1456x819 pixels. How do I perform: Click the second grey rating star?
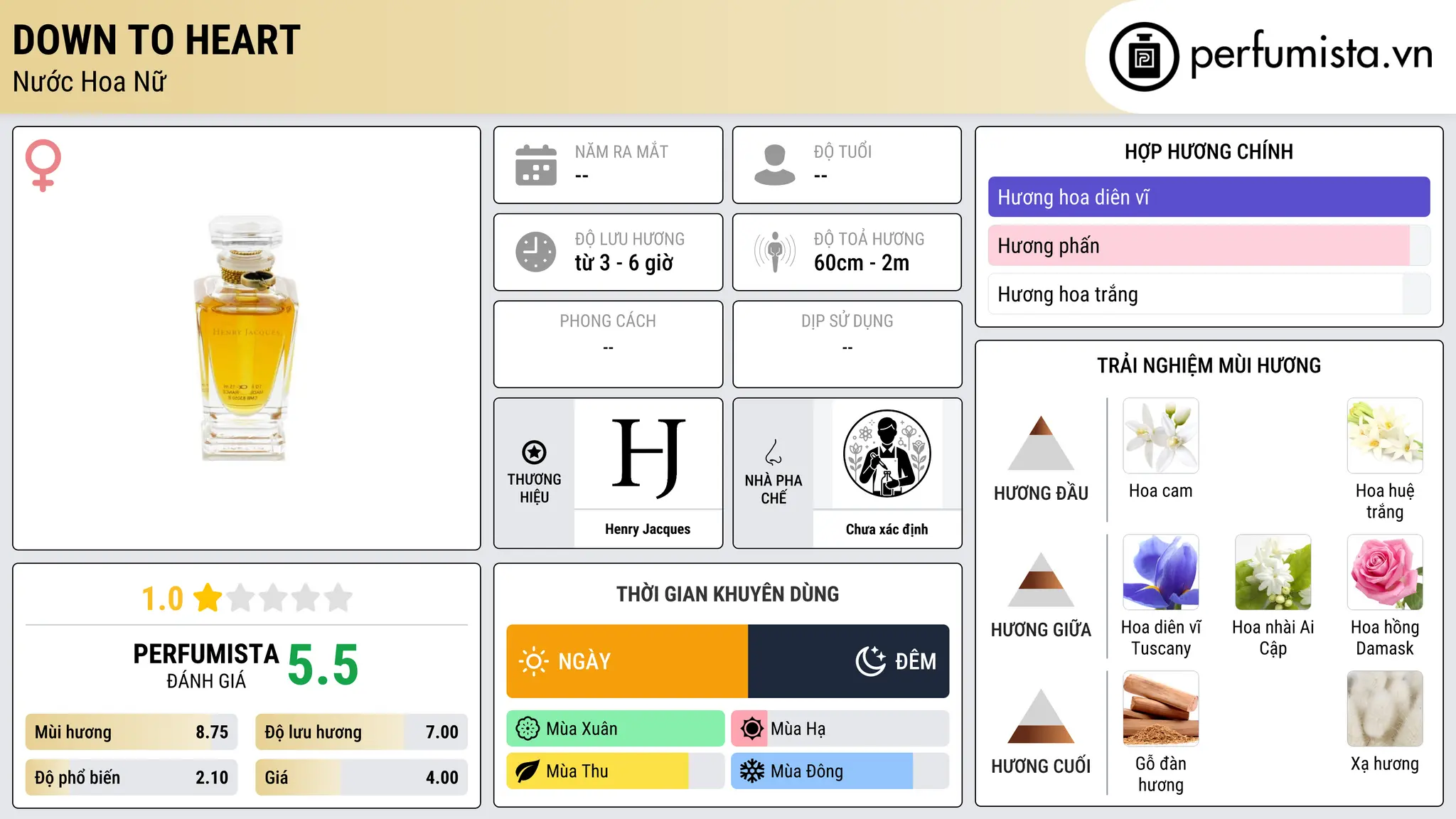(x=273, y=598)
